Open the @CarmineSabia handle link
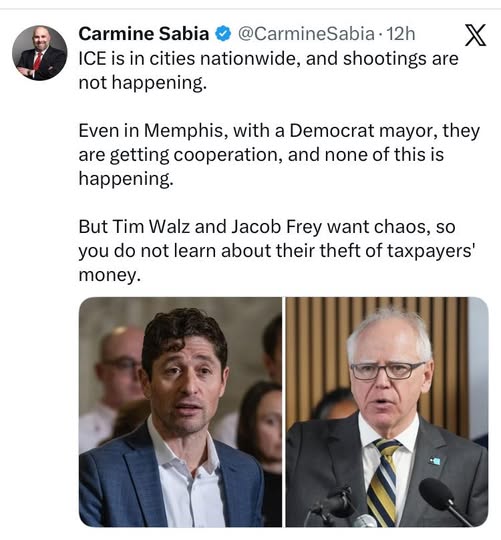This screenshot has width=501, height=540. [x=306, y=34]
